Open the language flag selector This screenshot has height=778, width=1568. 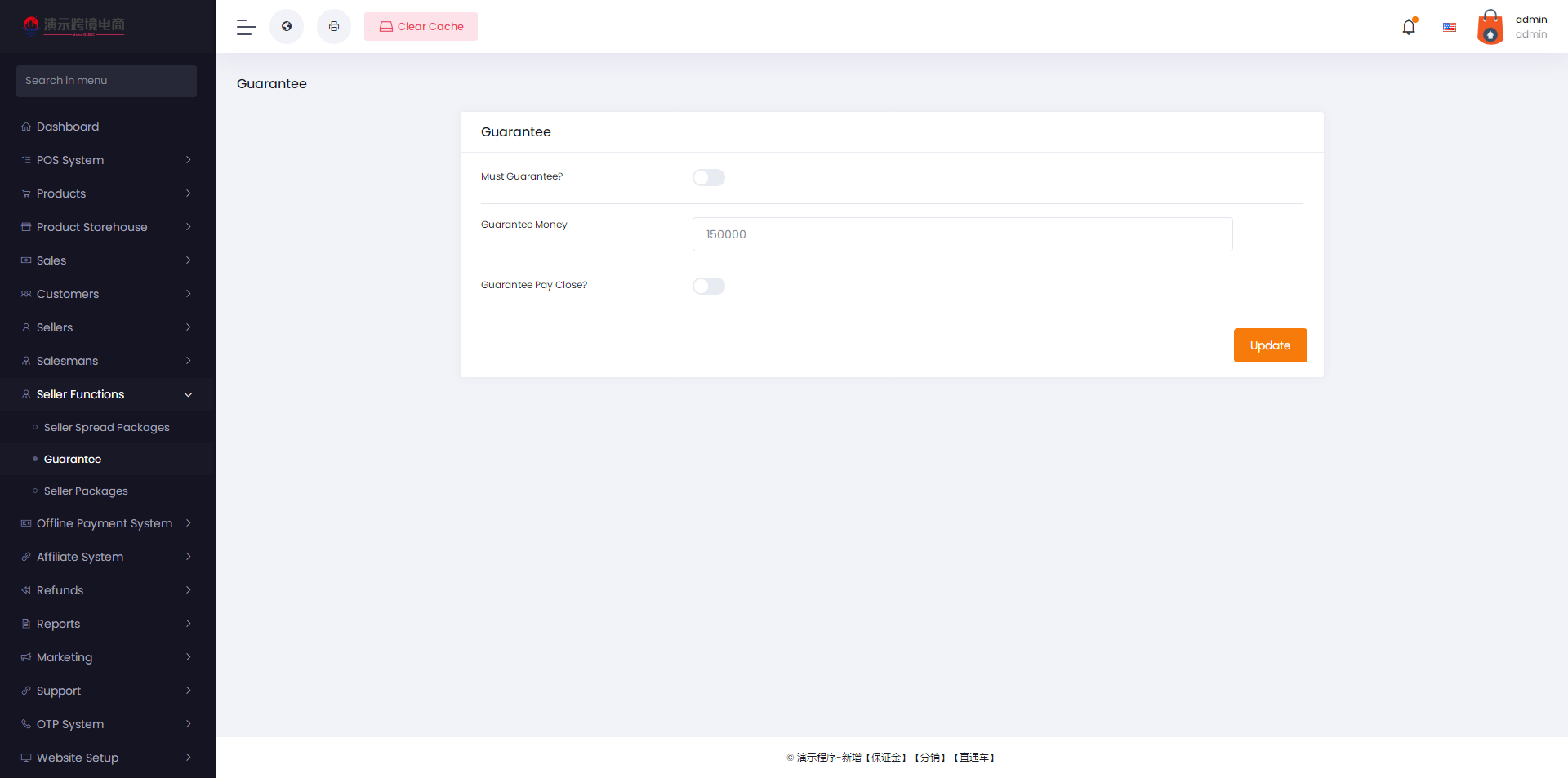(1450, 27)
